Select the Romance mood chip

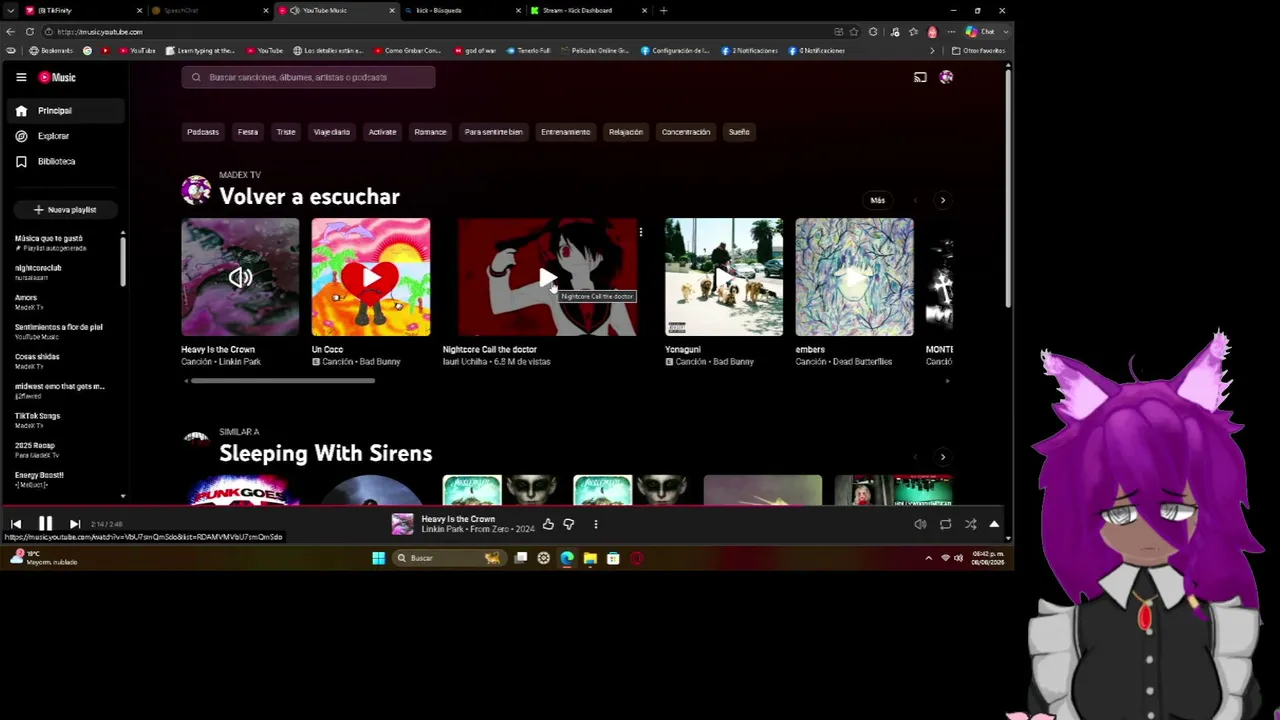tap(430, 132)
